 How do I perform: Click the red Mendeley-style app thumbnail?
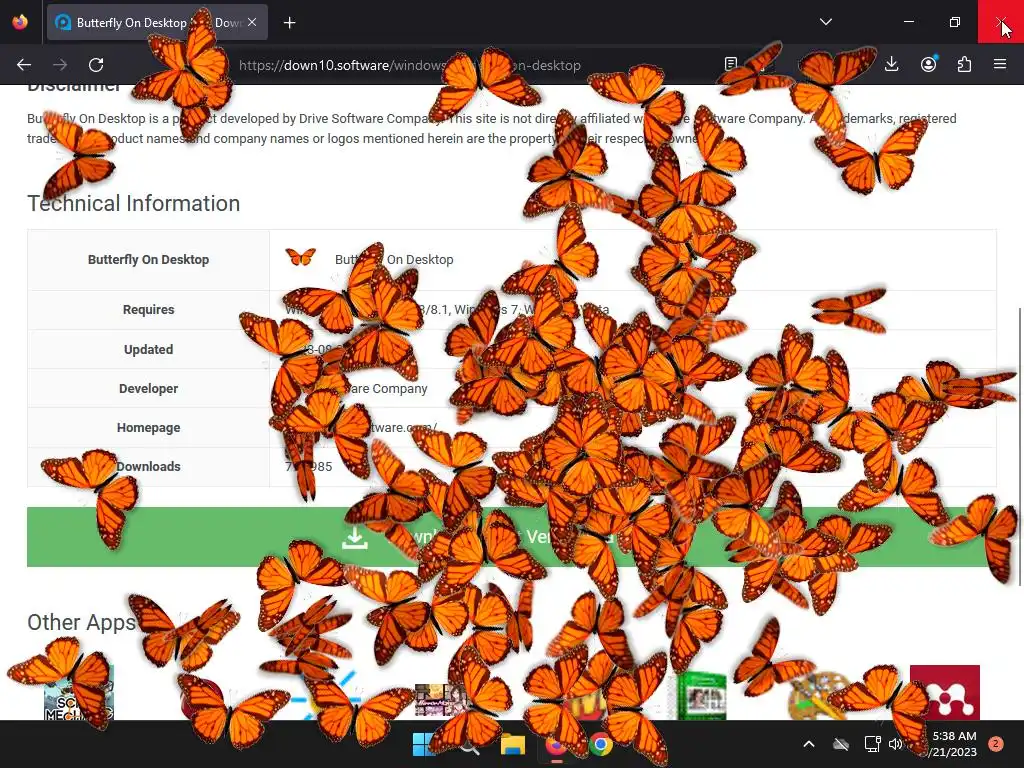[x=945, y=692]
